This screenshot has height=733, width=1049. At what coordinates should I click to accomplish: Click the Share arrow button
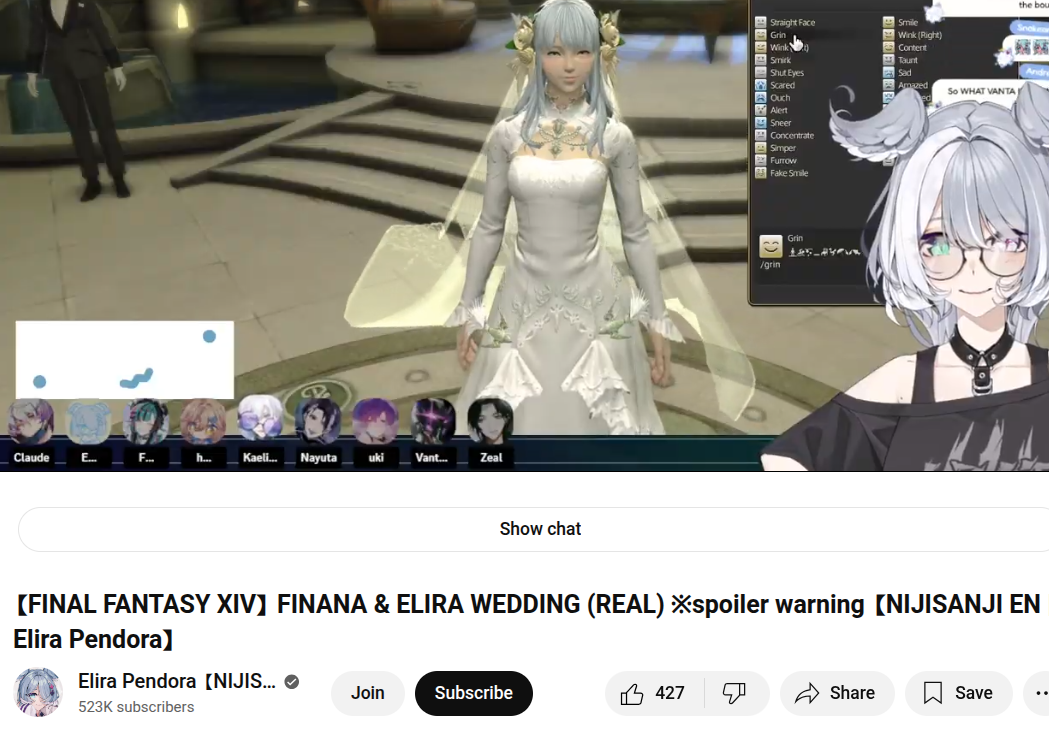click(x=836, y=693)
